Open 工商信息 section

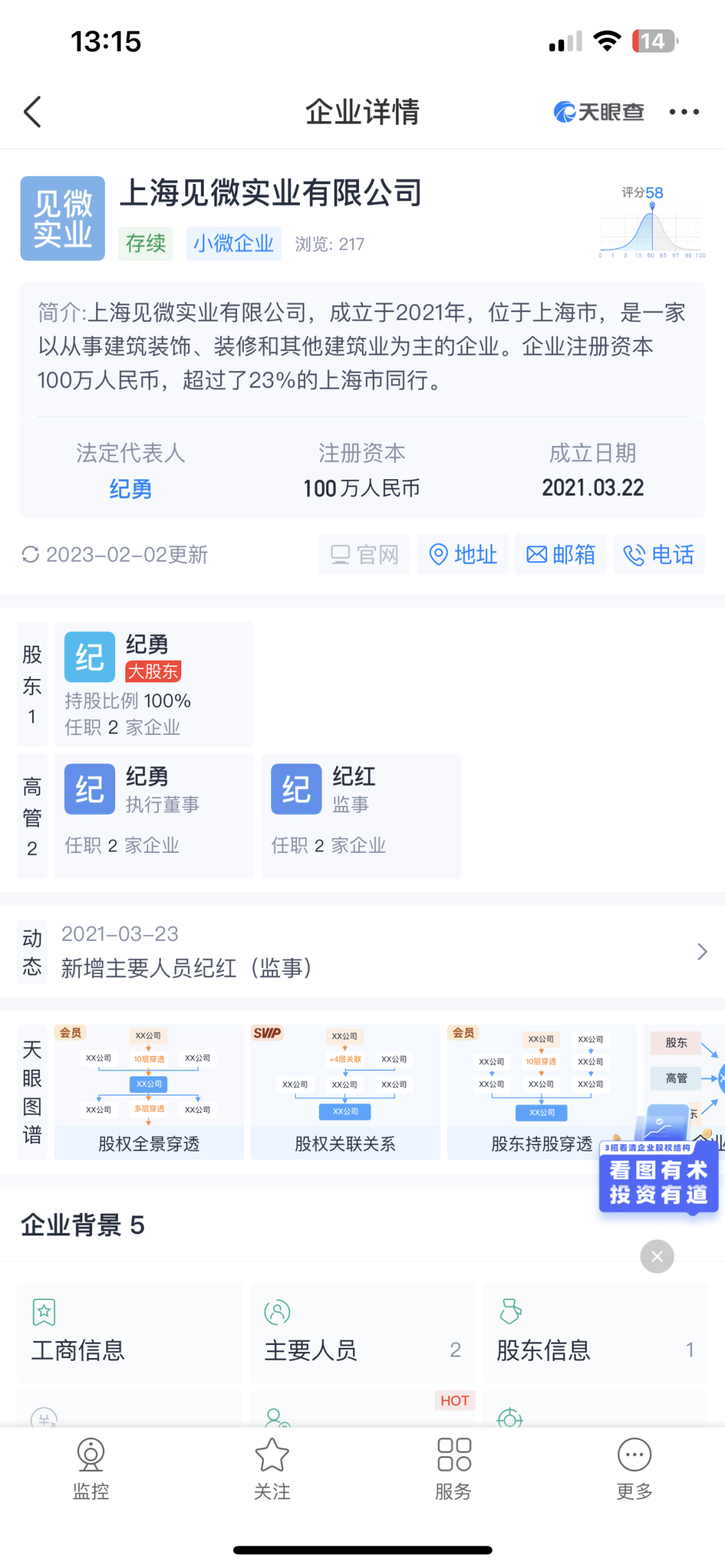pos(129,1332)
